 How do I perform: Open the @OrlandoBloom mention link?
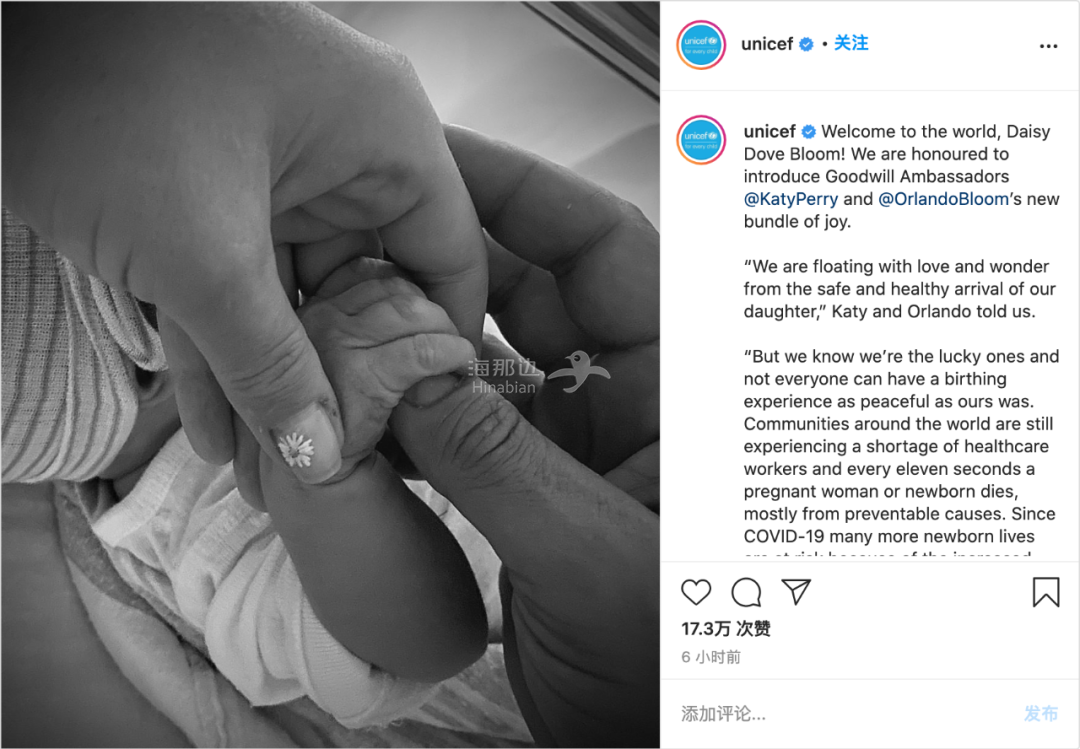[x=944, y=199]
